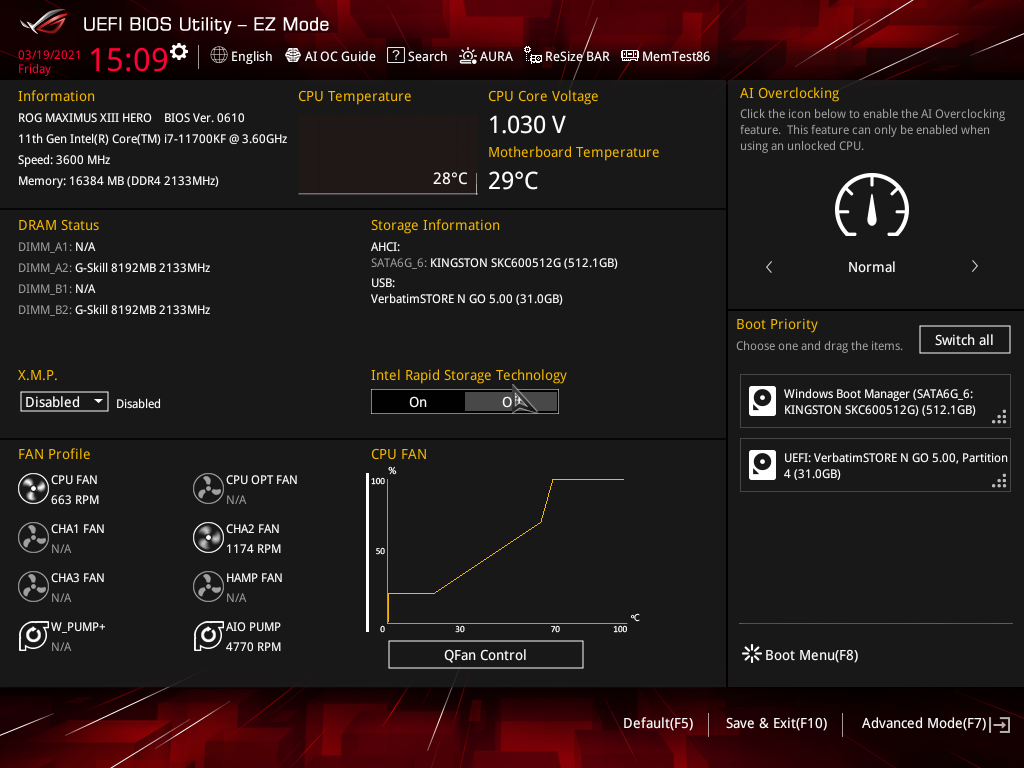Click the Windows Boot Manager disk icon
Viewport: 1024px width, 768px height.
tap(762, 401)
